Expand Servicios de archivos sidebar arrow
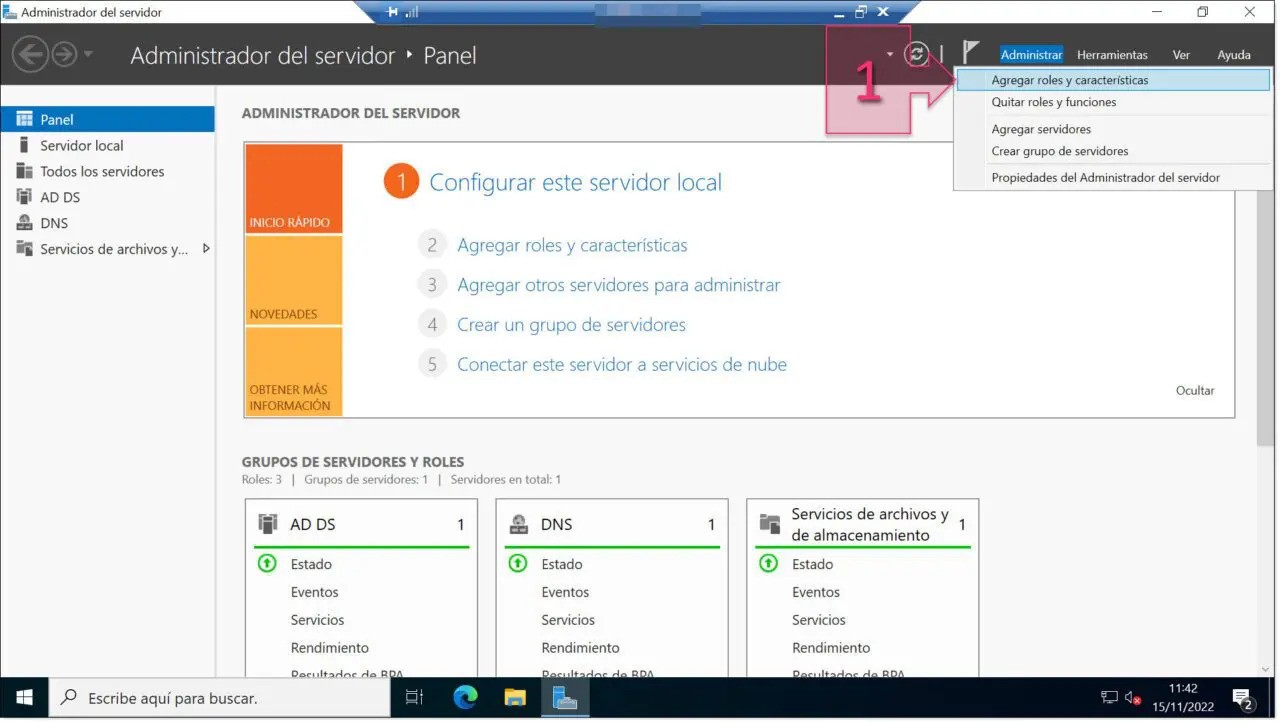The height and width of the screenshot is (723, 1280). click(206, 248)
